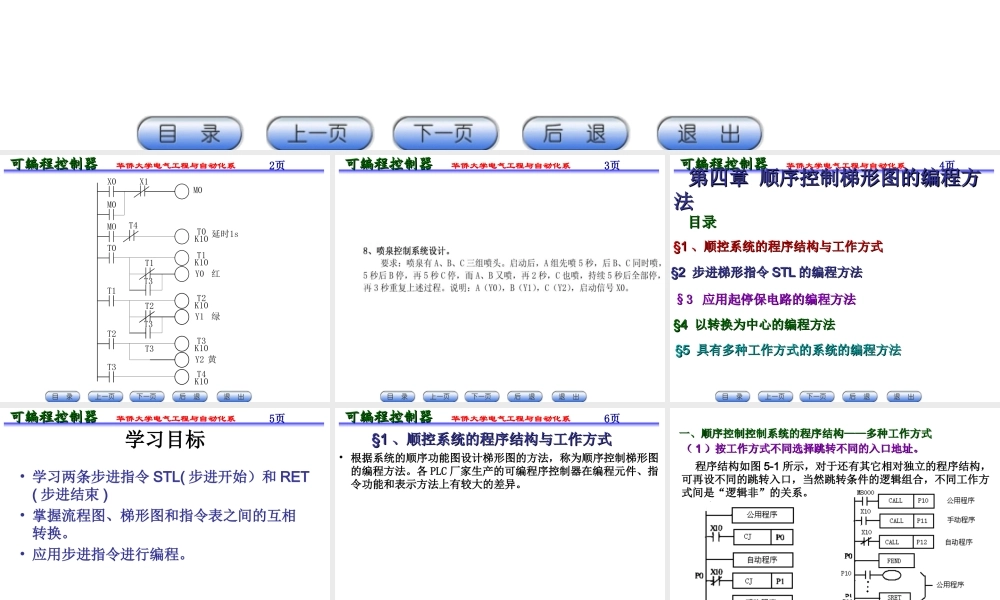Click the small 下一页 button on slide 2页
This screenshot has height=600, width=1000.
[x=147, y=397]
